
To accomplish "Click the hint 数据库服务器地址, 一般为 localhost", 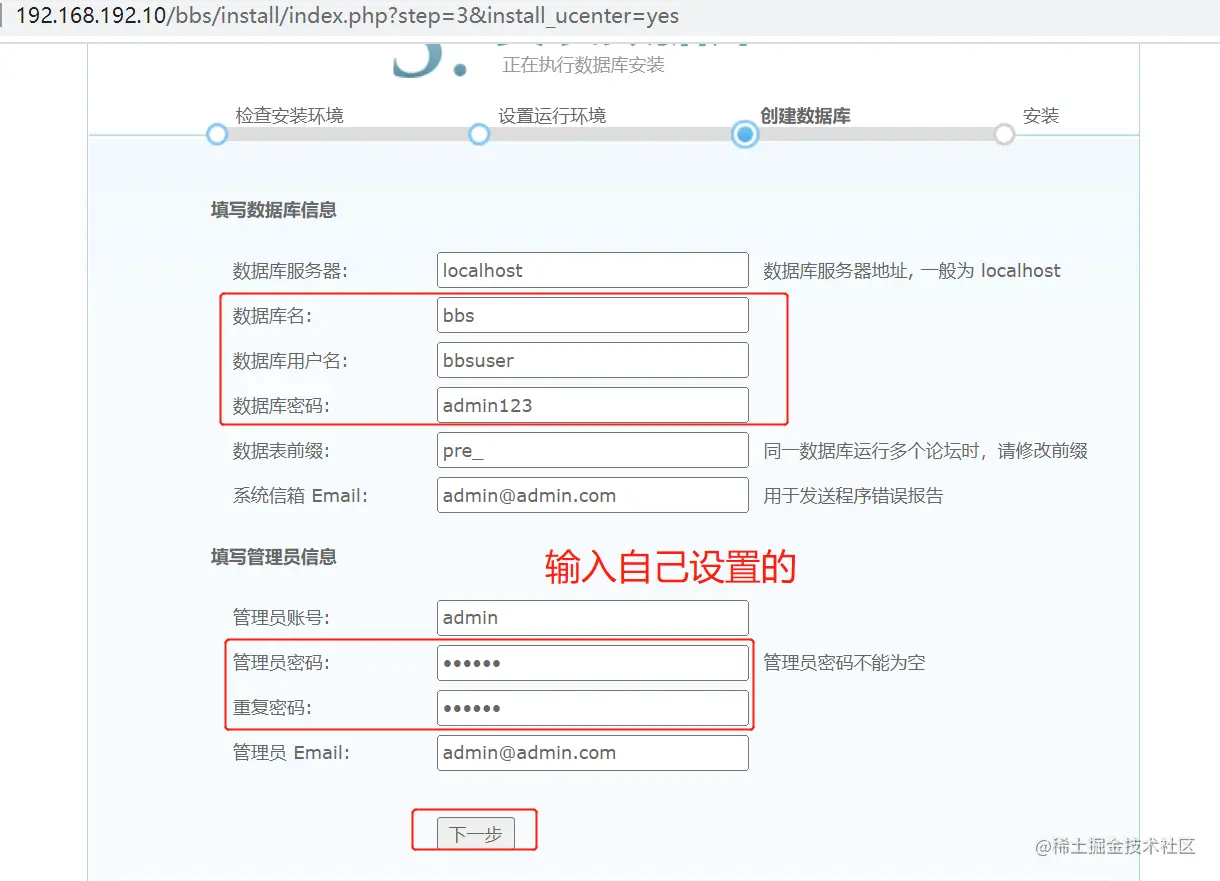I will 912,271.
